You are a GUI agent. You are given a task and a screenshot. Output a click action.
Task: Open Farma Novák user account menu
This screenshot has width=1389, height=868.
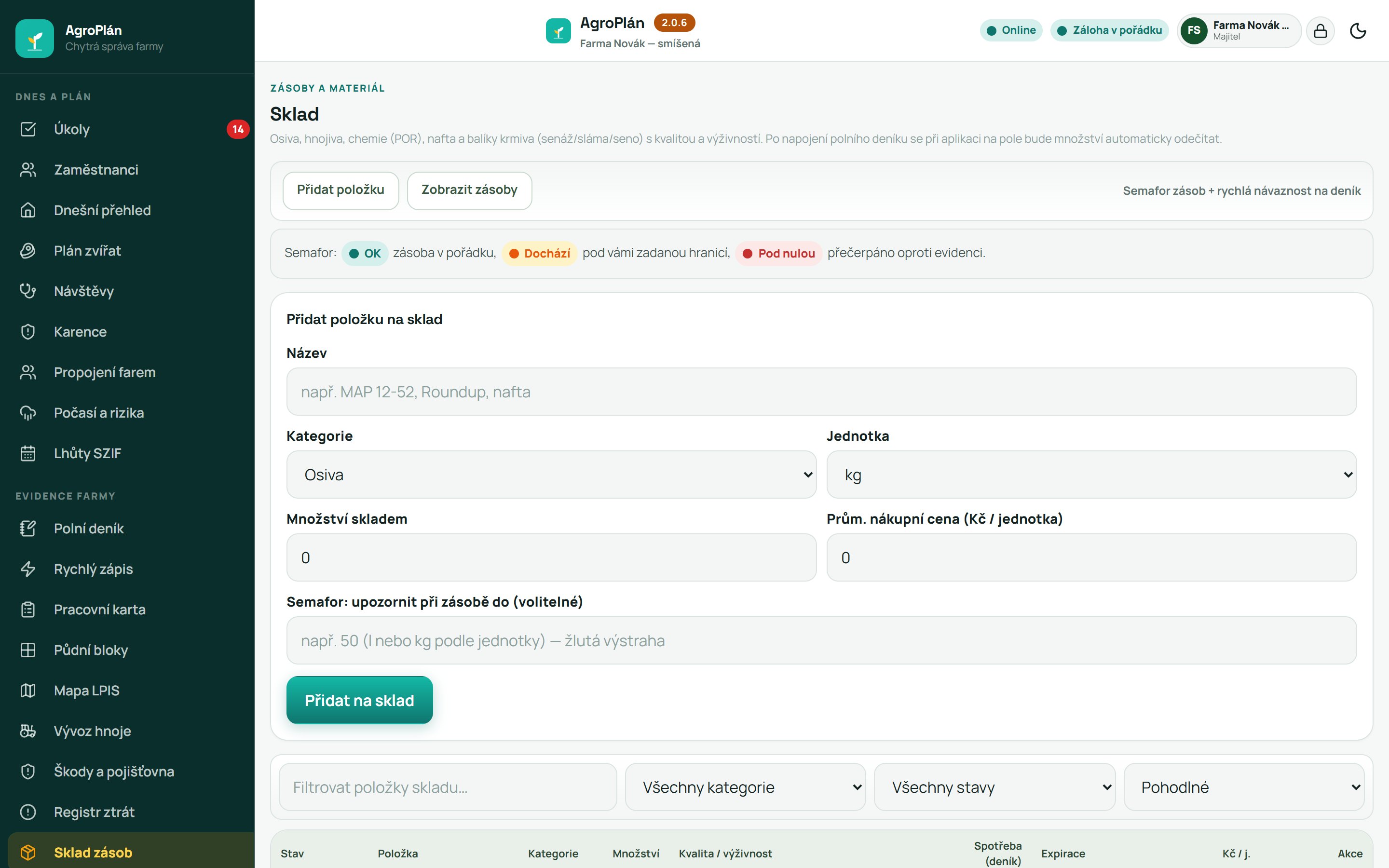coord(1239,30)
